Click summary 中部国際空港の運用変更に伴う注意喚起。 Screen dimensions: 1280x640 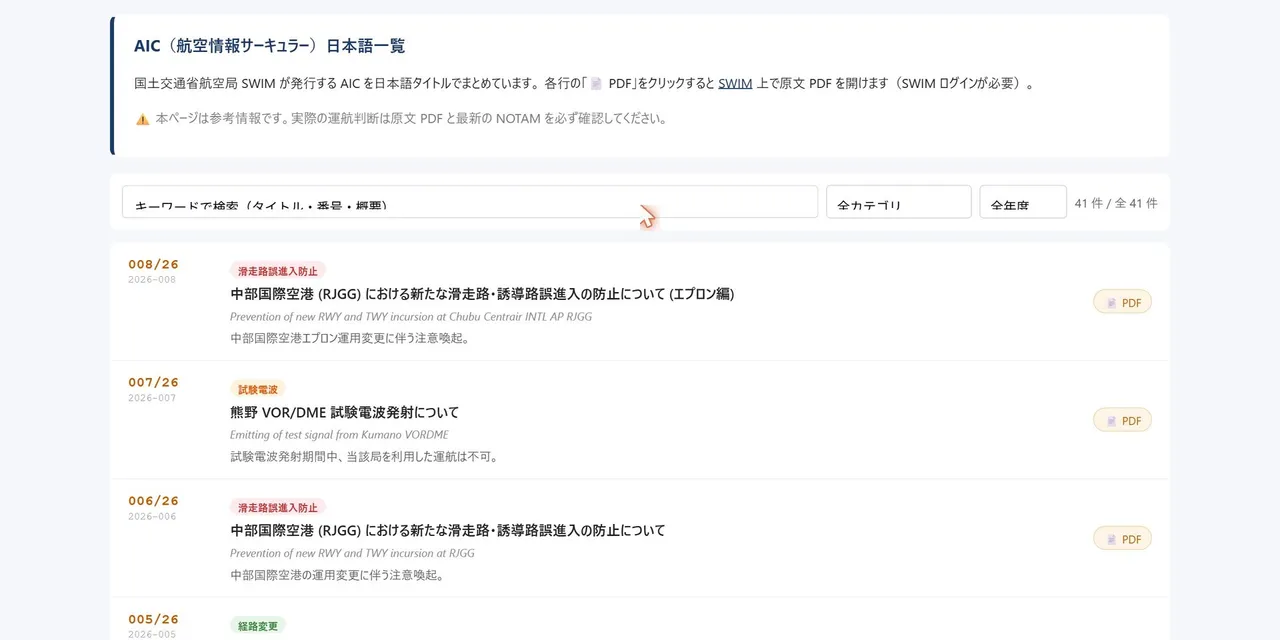pyautogui.click(x=337, y=575)
